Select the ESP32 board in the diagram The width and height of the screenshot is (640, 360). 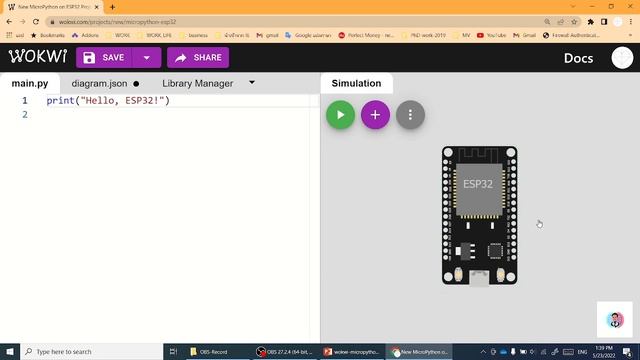click(x=479, y=216)
